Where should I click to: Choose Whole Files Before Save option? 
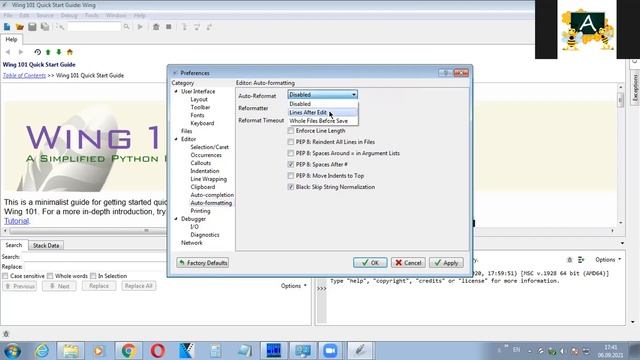[x=323, y=121]
